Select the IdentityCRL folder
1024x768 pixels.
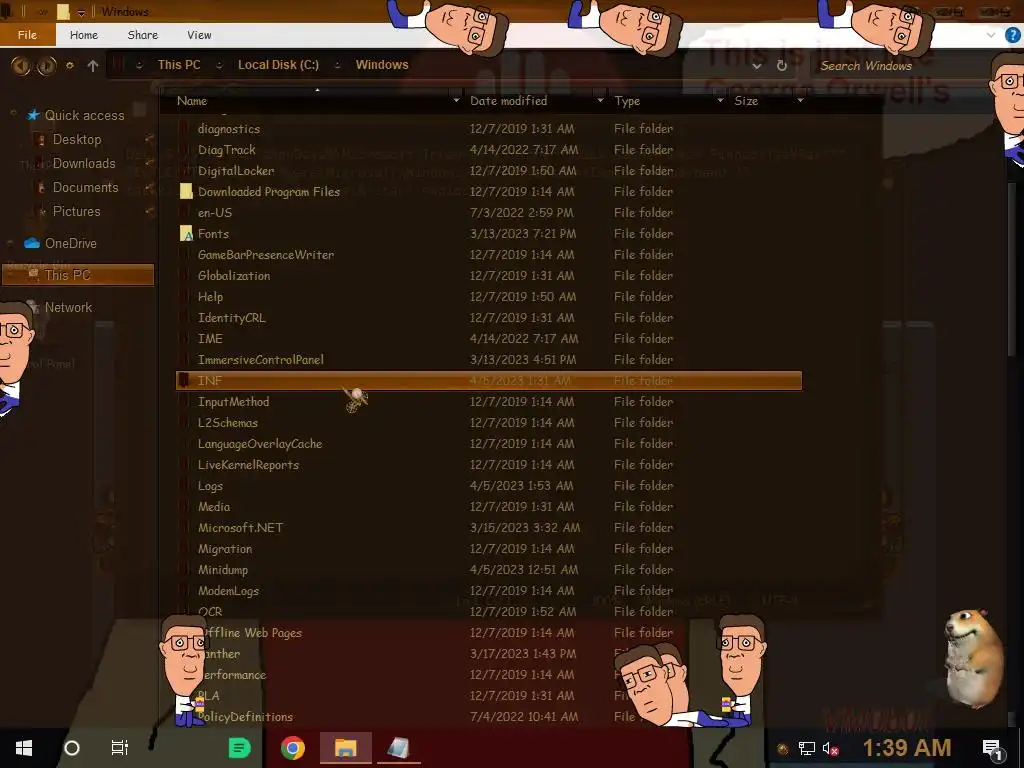click(231, 317)
